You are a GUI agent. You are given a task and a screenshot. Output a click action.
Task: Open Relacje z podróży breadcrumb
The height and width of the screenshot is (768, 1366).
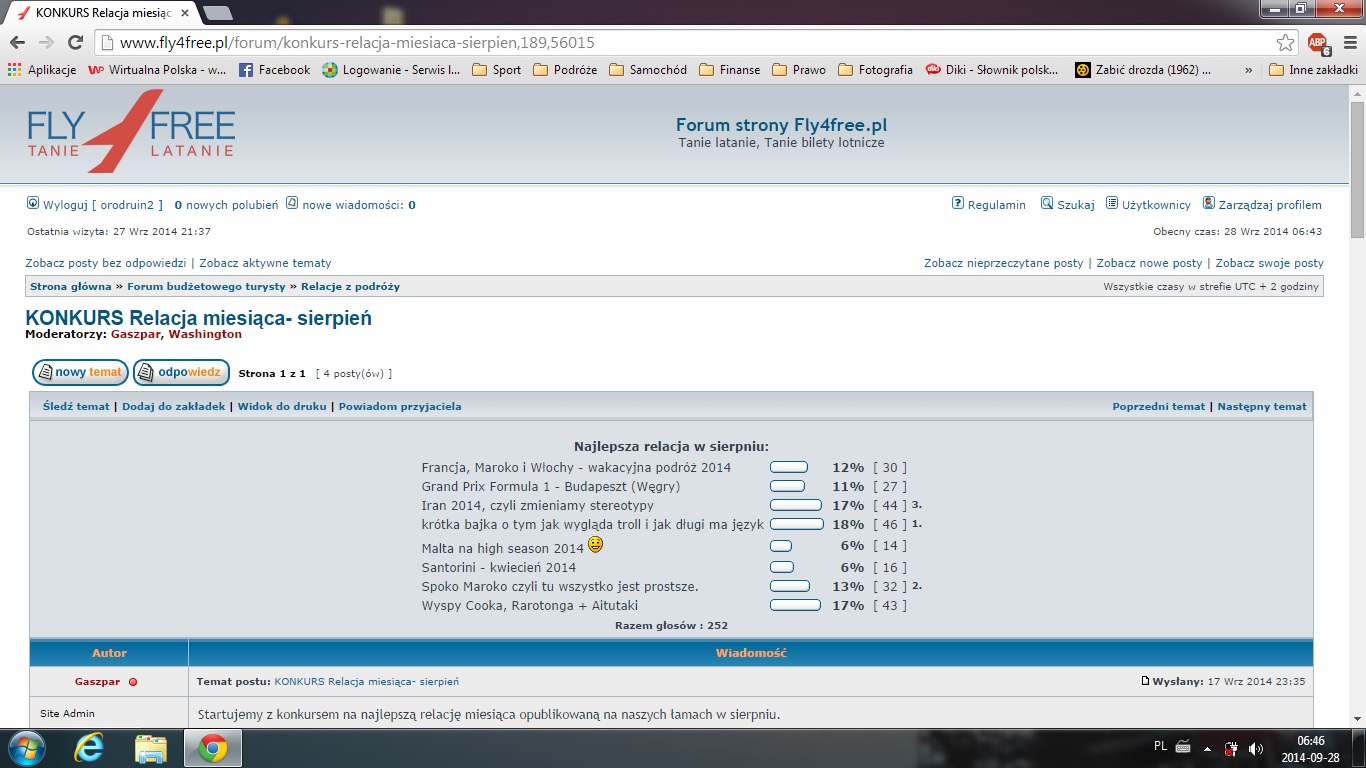(x=351, y=287)
